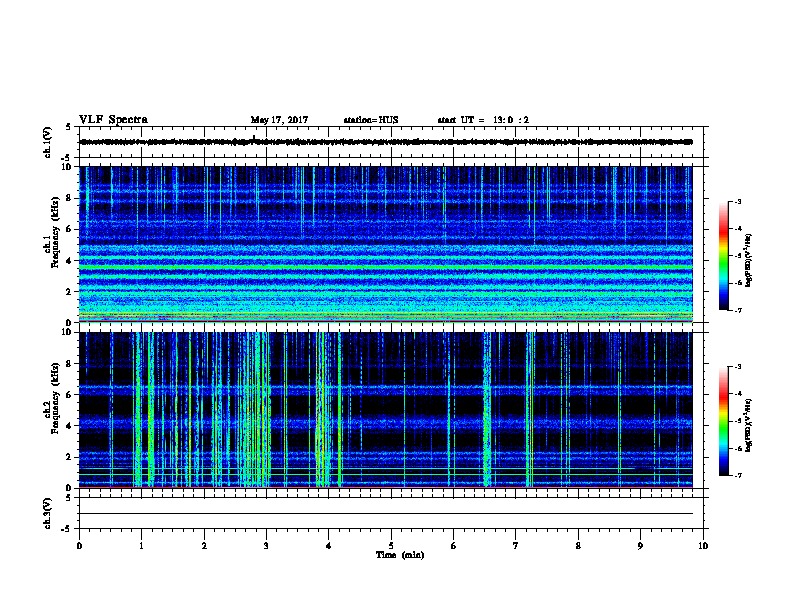Click the ch.2 spectrogram color bar
Viewport: 792px width, 612px height.
tap(724, 421)
